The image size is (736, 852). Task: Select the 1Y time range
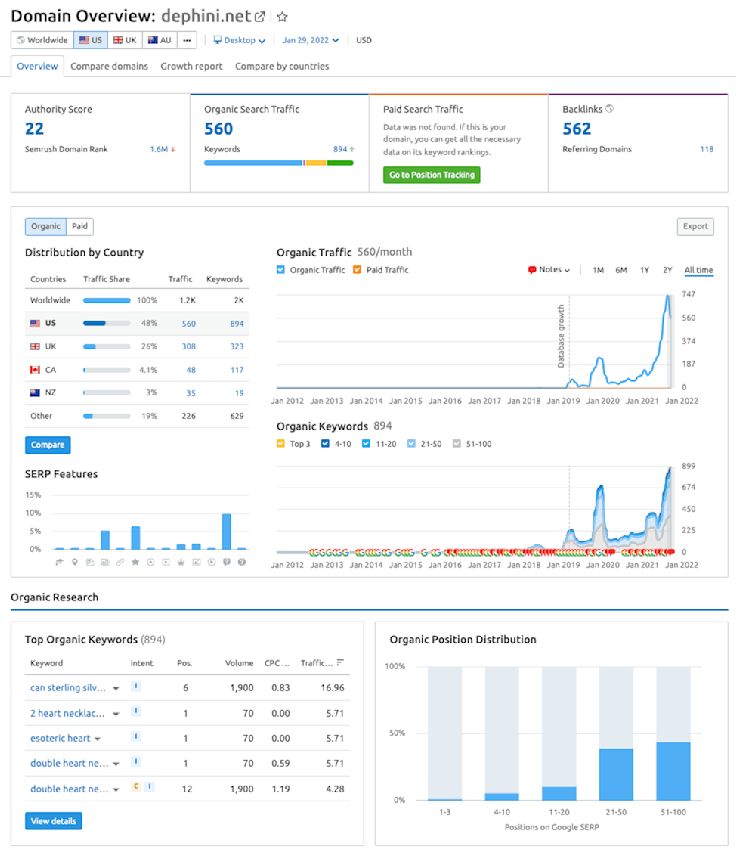coord(645,270)
